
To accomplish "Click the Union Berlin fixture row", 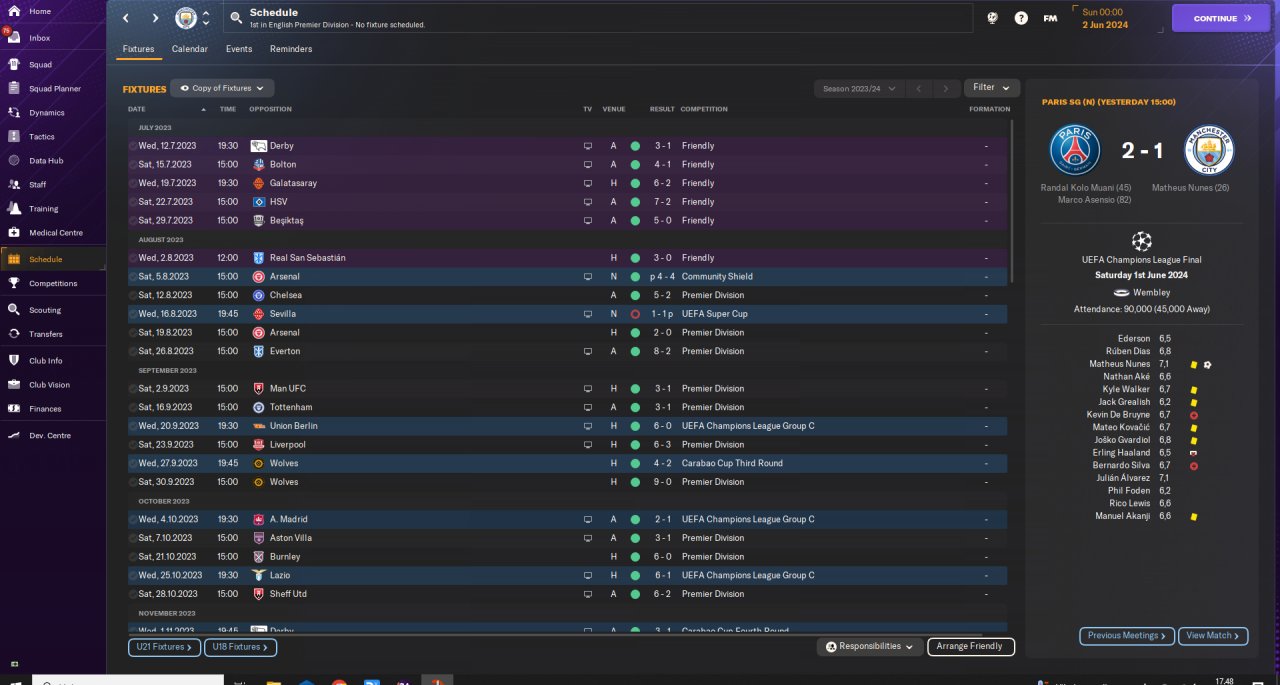I will point(568,426).
